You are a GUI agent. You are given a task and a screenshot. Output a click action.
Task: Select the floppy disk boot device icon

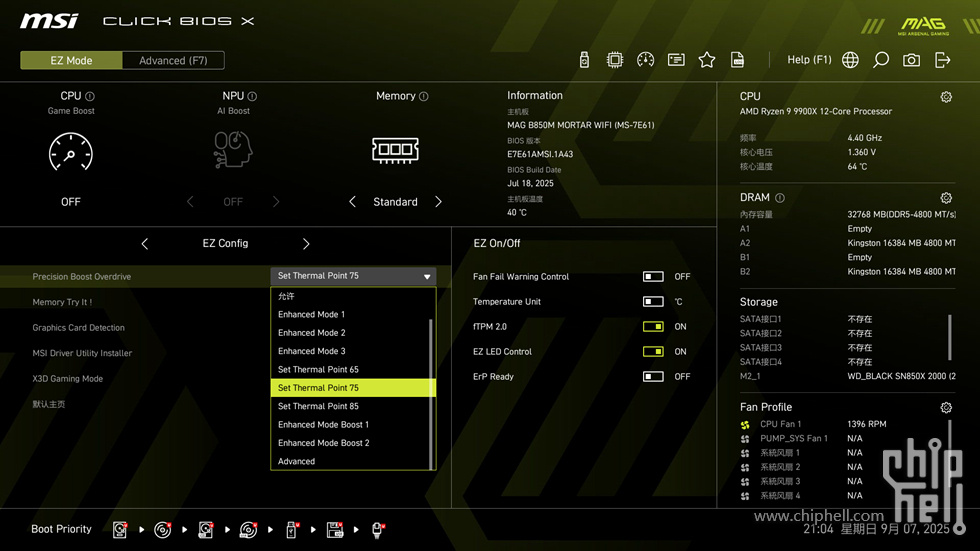pyautogui.click(x=335, y=530)
